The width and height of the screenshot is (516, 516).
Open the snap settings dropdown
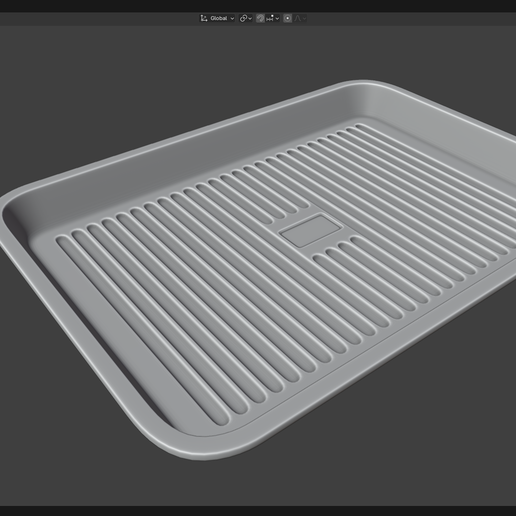(x=273, y=18)
